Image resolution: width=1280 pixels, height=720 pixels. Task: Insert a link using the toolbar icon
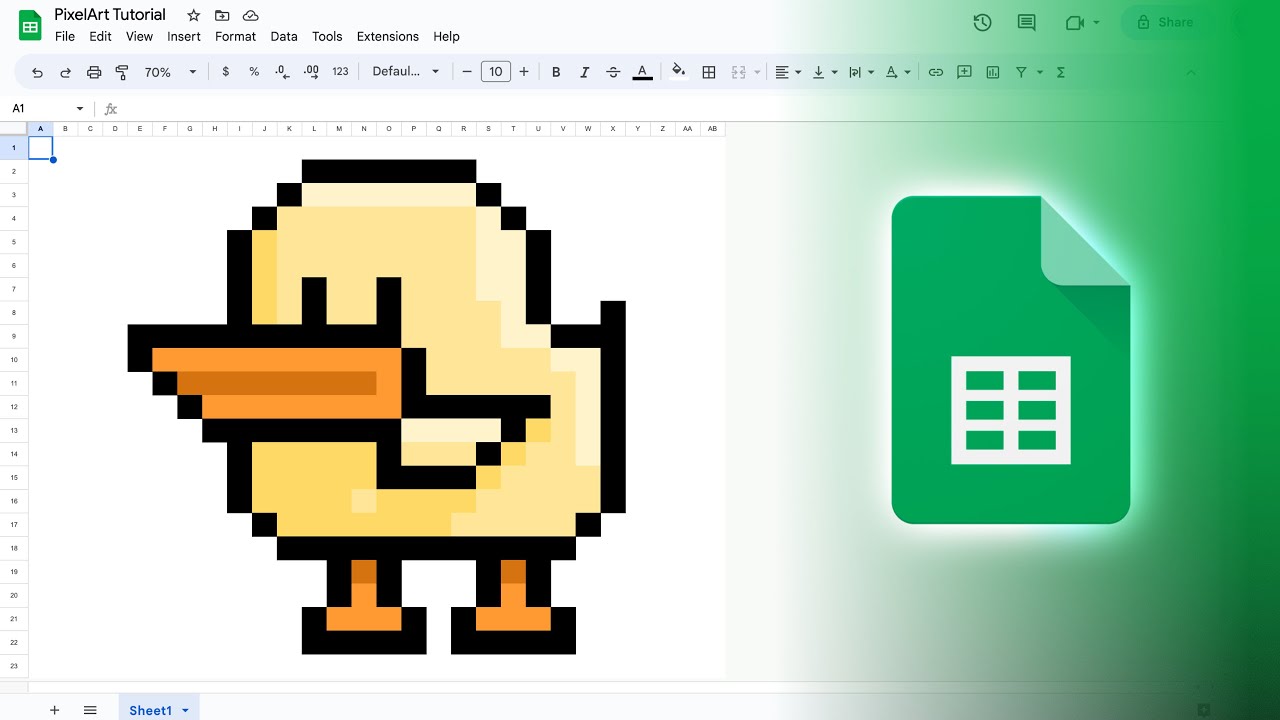936,72
